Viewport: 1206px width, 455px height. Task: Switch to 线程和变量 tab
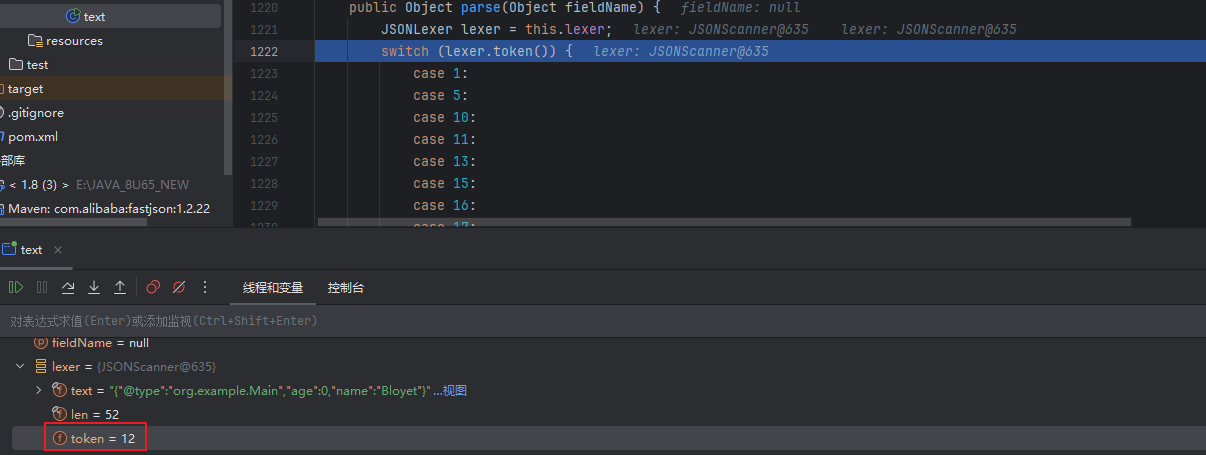click(273, 288)
